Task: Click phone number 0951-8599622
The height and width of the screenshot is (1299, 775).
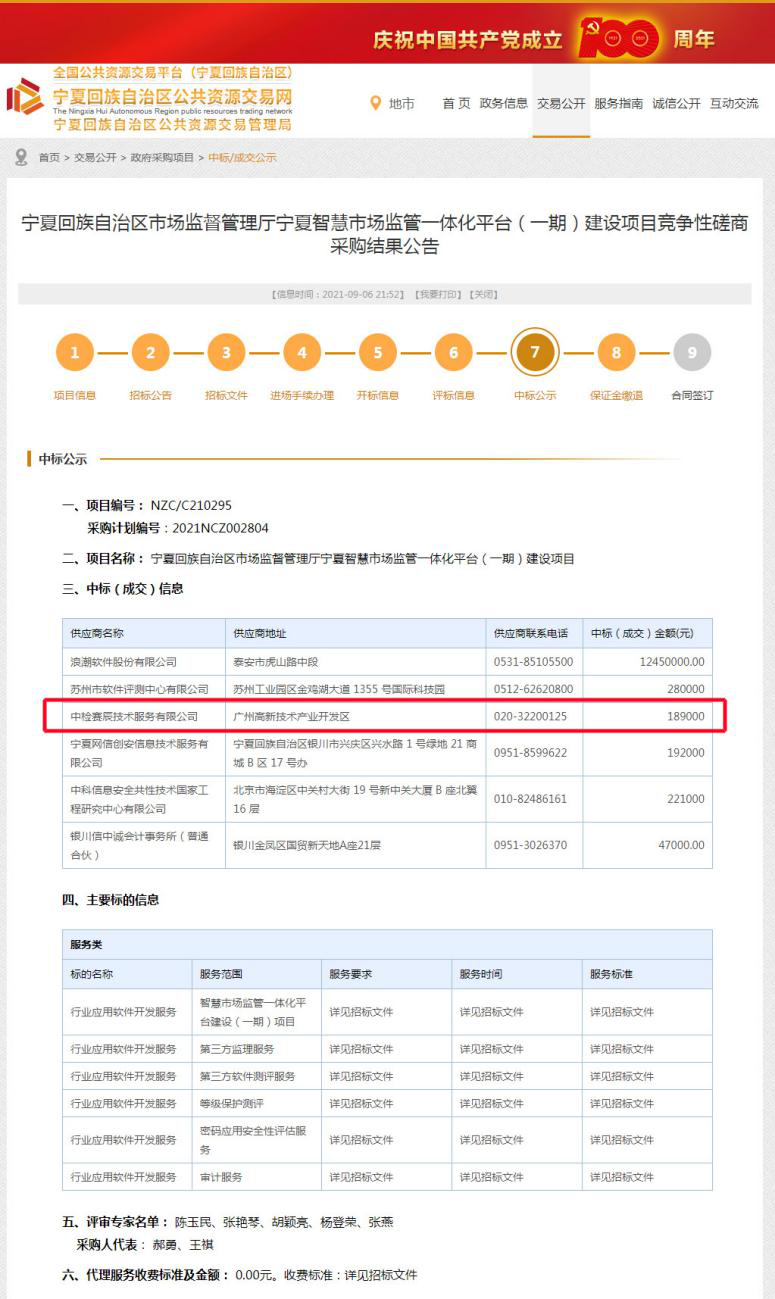Action: point(531,753)
